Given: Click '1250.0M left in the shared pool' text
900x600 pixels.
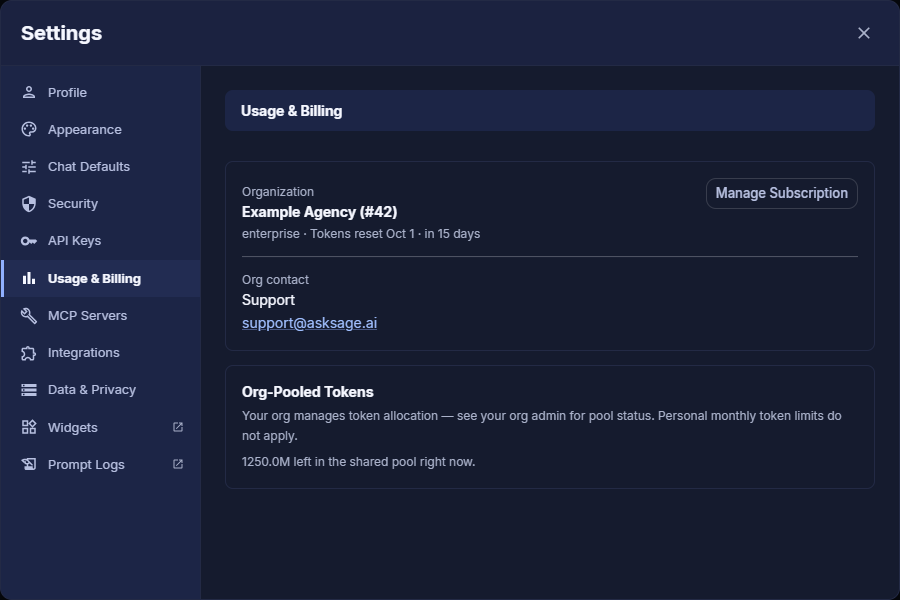Looking at the screenshot, I should [358, 462].
